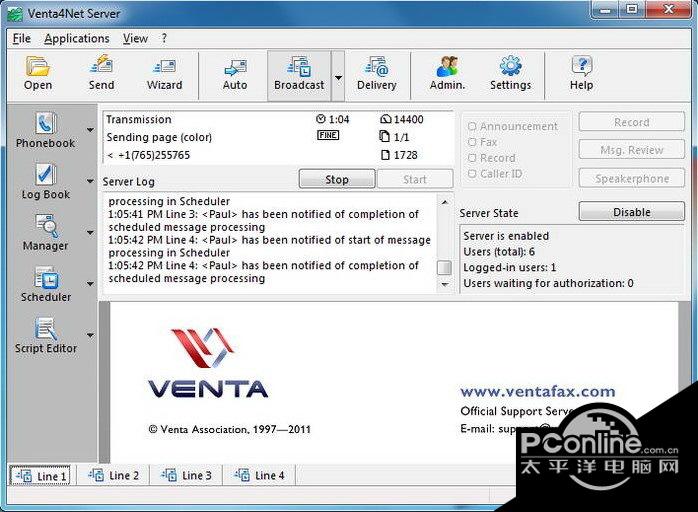Click the Speakerphone button
This screenshot has height=512, width=698.
(632, 179)
